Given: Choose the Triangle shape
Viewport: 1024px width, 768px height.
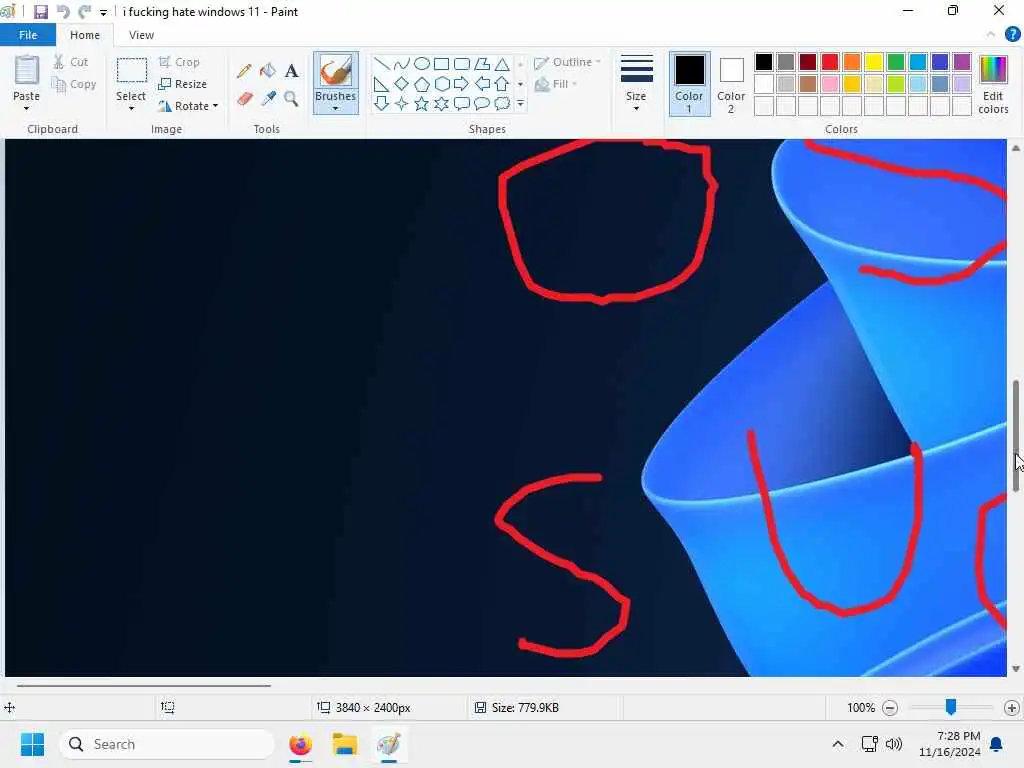Looking at the screenshot, I should point(502,64).
